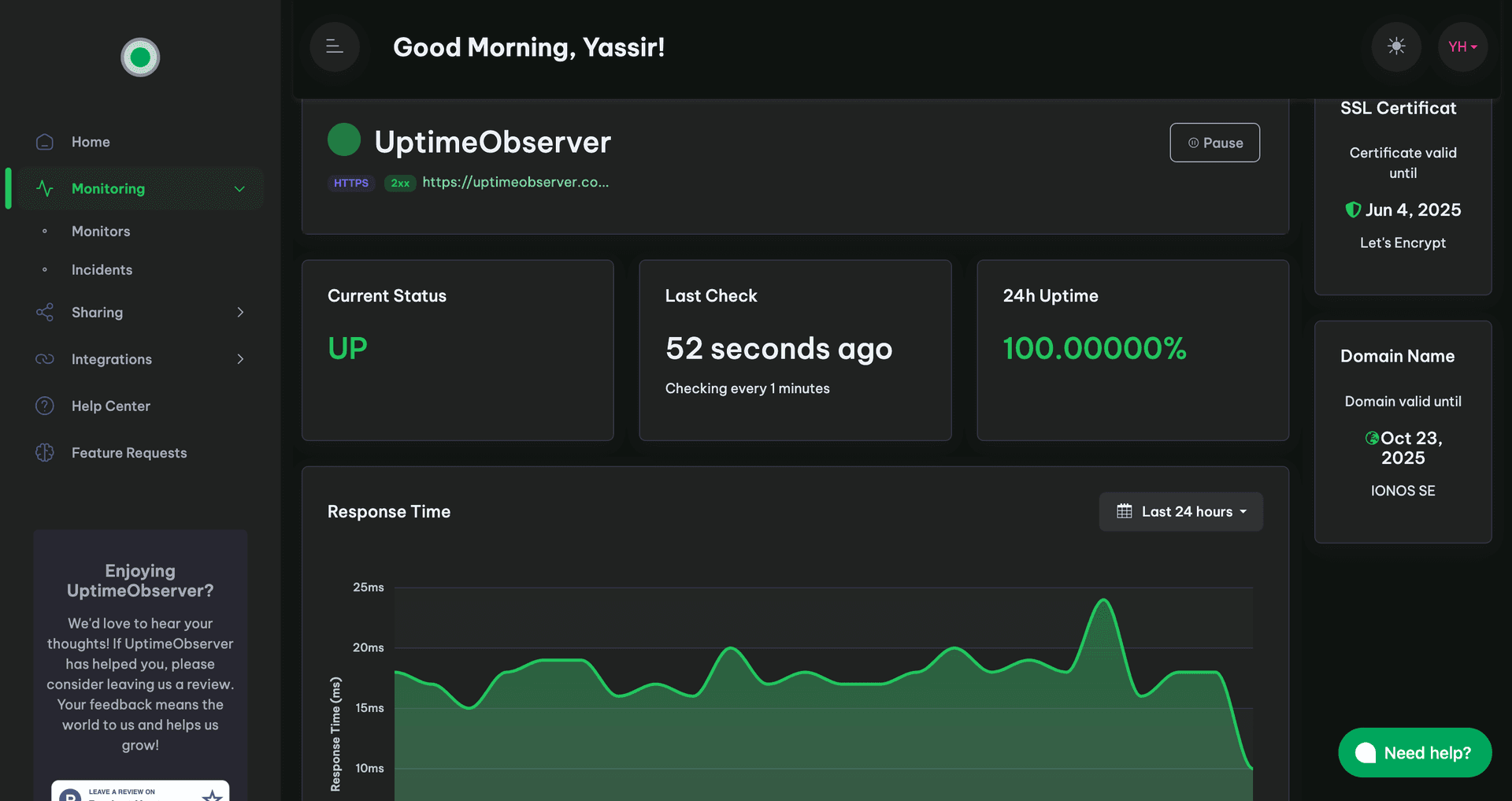Viewport: 1512px width, 801px height.
Task: Pause the UptimeObserver monitor
Action: click(x=1214, y=143)
